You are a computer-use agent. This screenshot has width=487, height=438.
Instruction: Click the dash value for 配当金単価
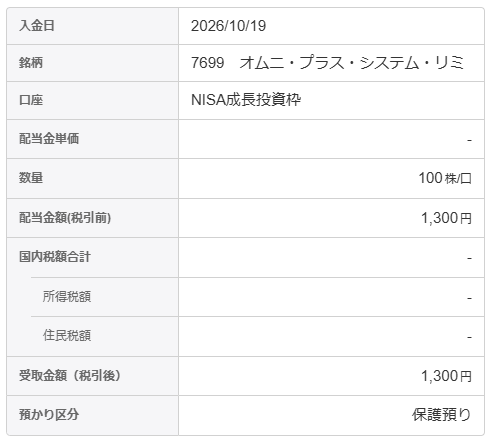(469, 140)
